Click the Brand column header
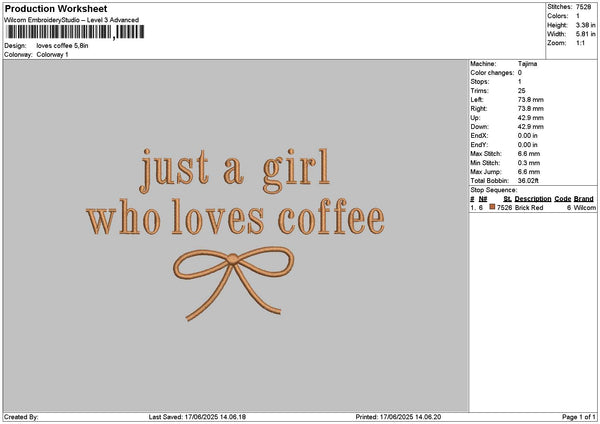 (584, 199)
